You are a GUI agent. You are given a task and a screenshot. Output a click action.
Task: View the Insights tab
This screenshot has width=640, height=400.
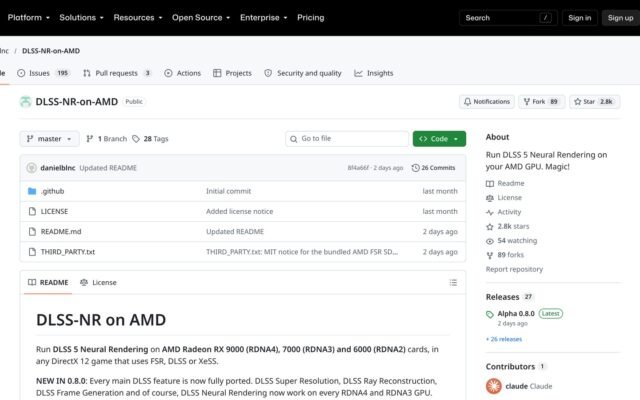pyautogui.click(x=373, y=73)
